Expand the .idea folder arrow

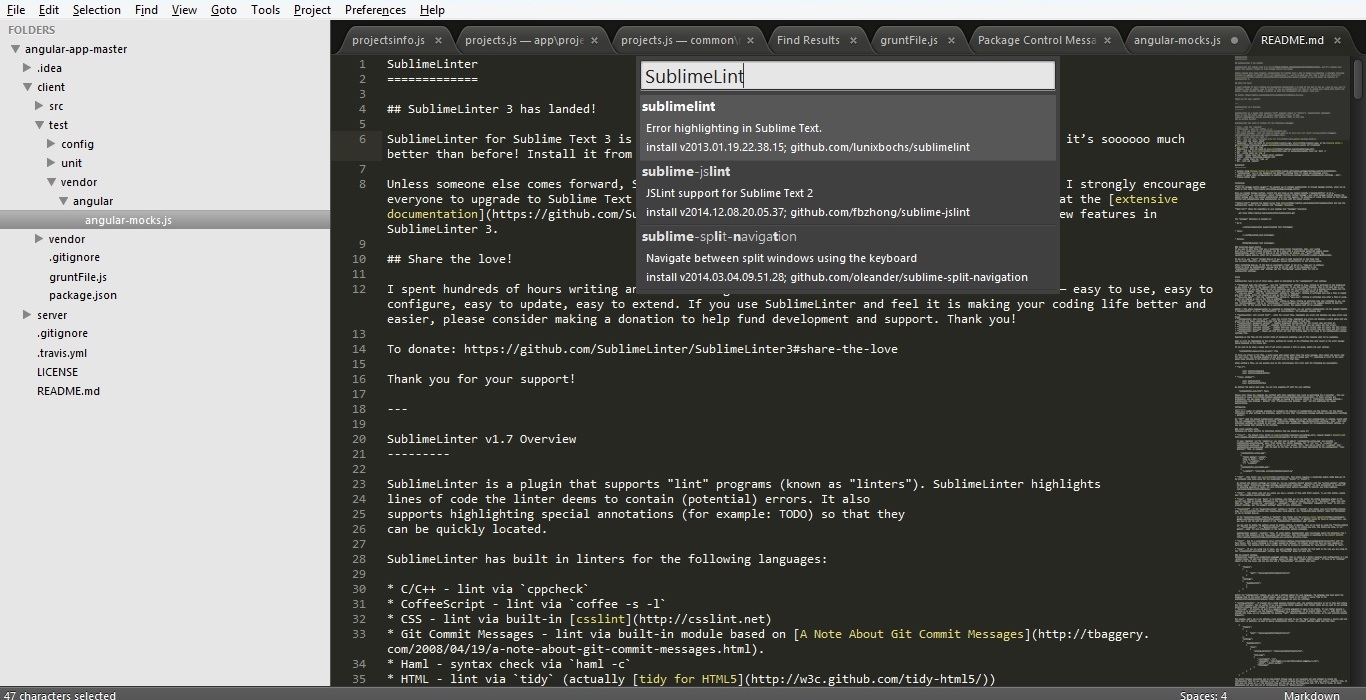(27, 68)
